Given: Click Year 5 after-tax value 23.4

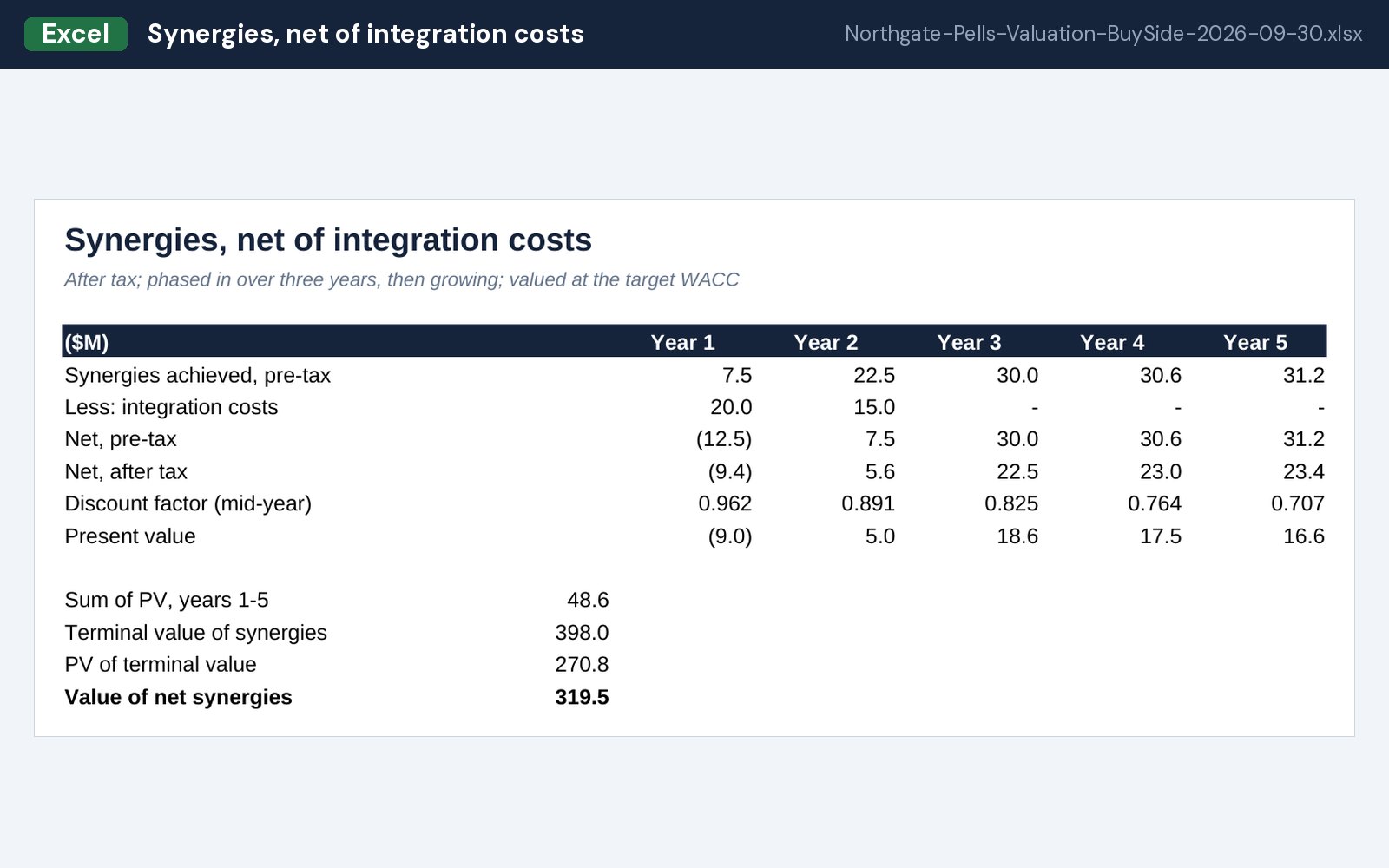Looking at the screenshot, I should pyautogui.click(x=1304, y=471).
